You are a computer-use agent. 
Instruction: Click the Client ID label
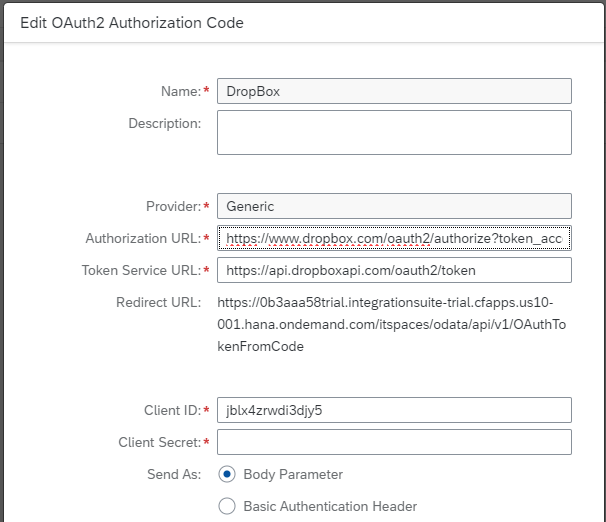pyautogui.click(x=171, y=410)
